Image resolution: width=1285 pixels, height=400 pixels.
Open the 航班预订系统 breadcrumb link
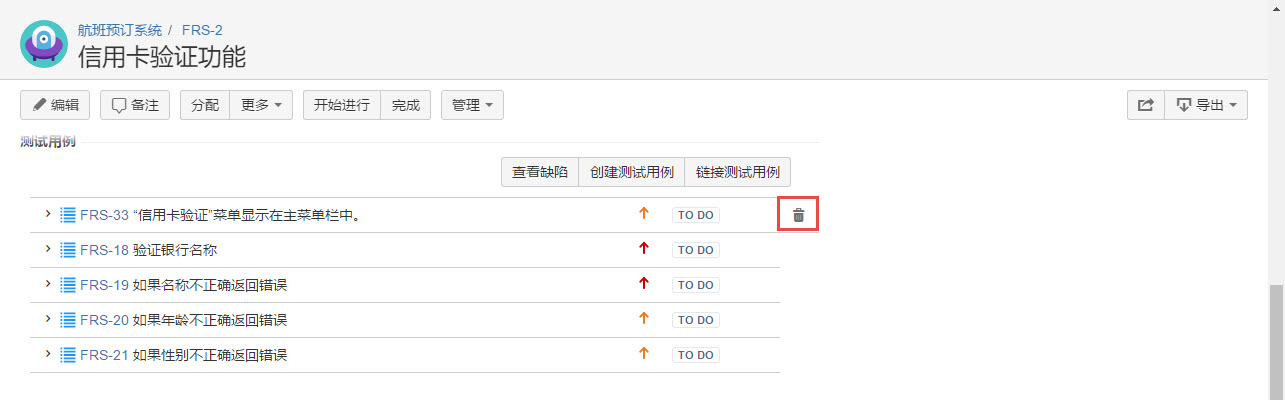[120, 30]
